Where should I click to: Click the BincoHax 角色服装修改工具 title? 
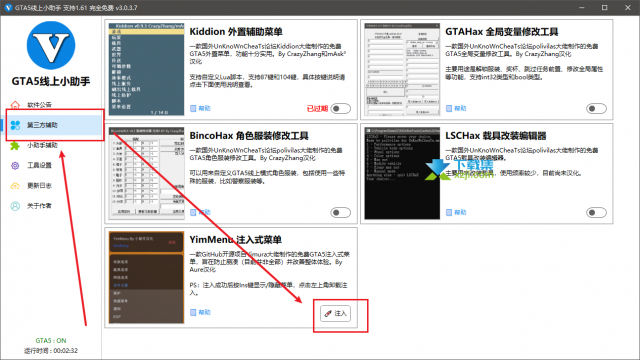(249, 136)
